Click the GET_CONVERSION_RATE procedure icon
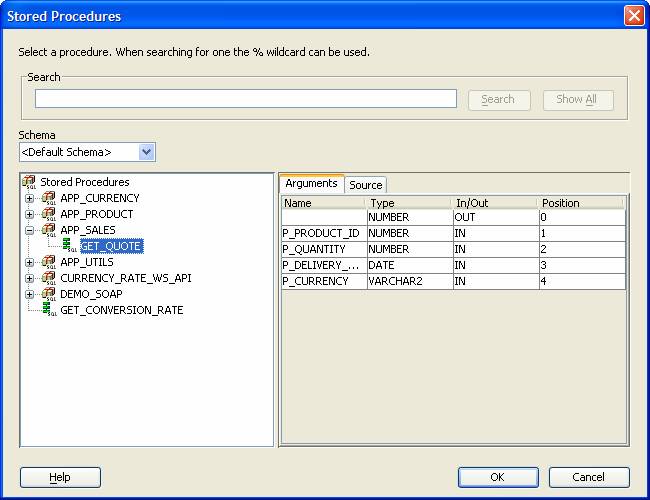Viewport: 650px width, 500px height. [x=48, y=310]
